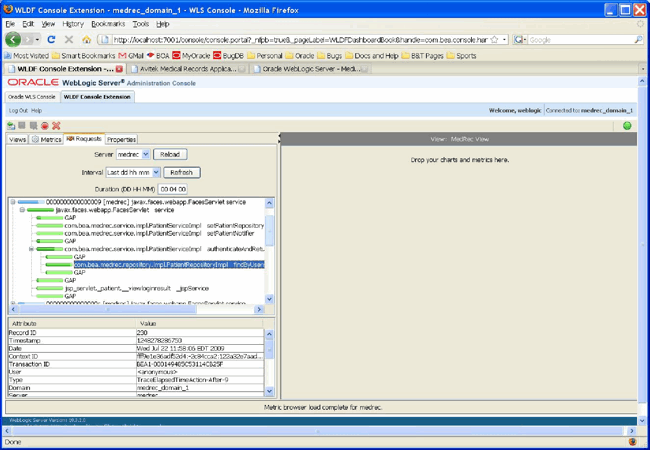Click the medrec_domain_1 domain value

(200, 388)
